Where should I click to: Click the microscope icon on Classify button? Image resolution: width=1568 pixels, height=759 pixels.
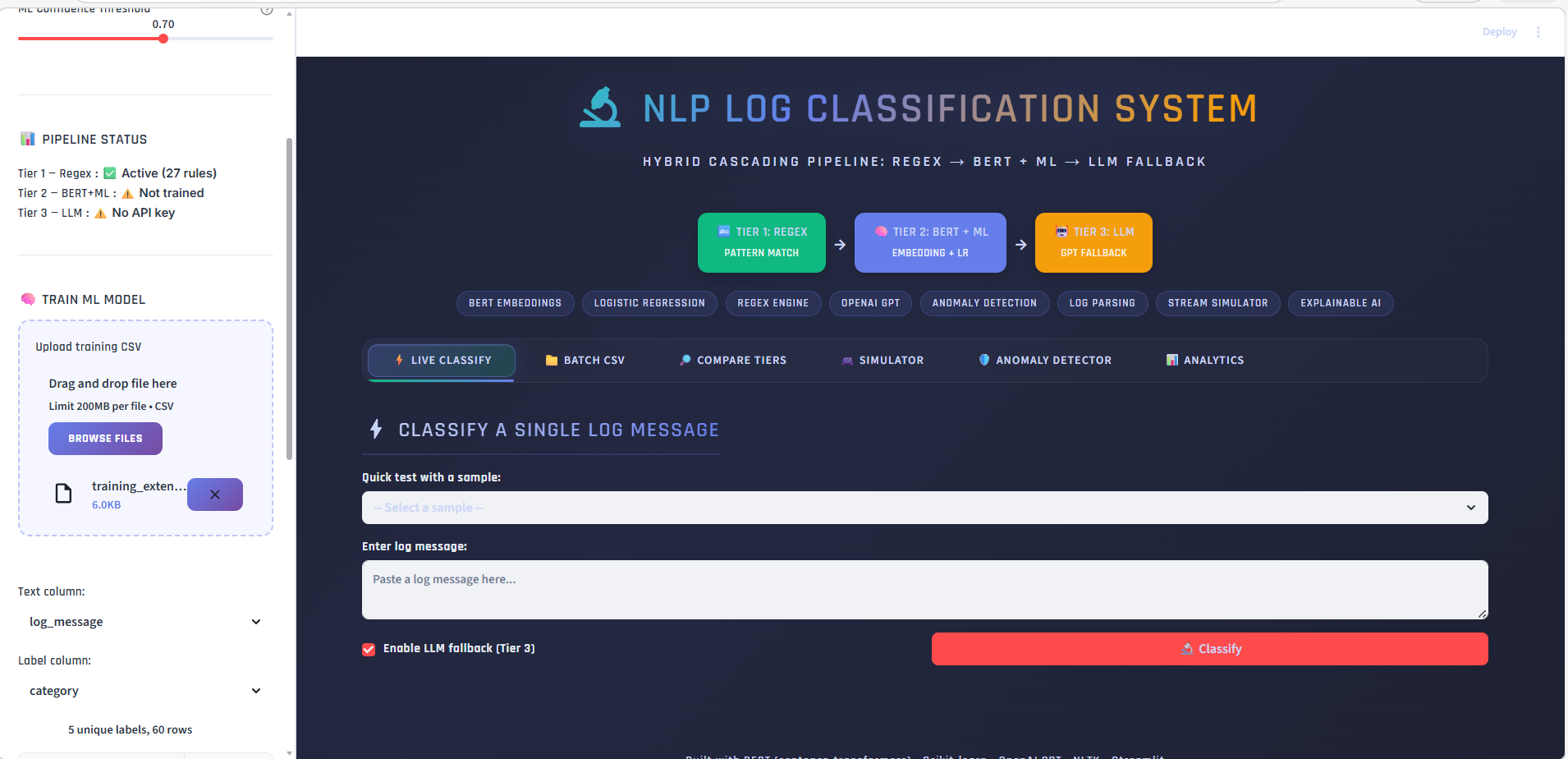click(1187, 649)
